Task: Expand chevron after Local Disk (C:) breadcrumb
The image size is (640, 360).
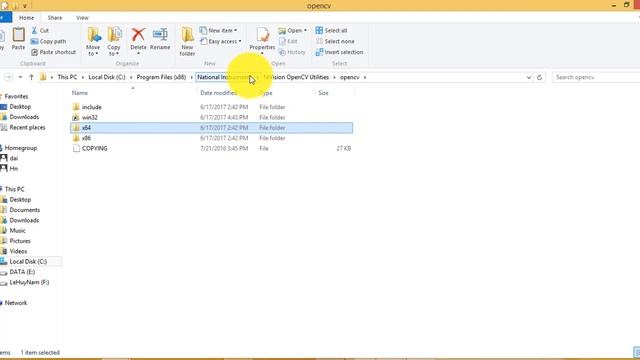Action: click(x=131, y=77)
